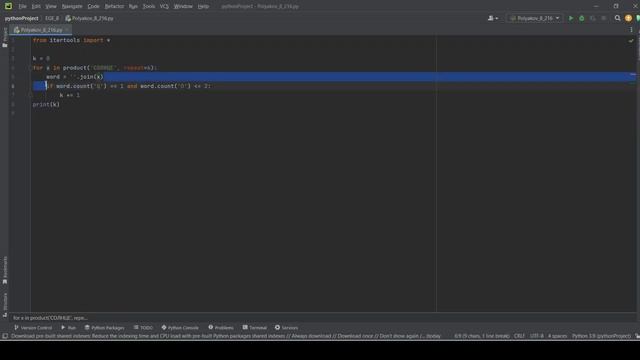Restore down the PyCharm window
Screen dimensions: 640x360
pos(616,6)
